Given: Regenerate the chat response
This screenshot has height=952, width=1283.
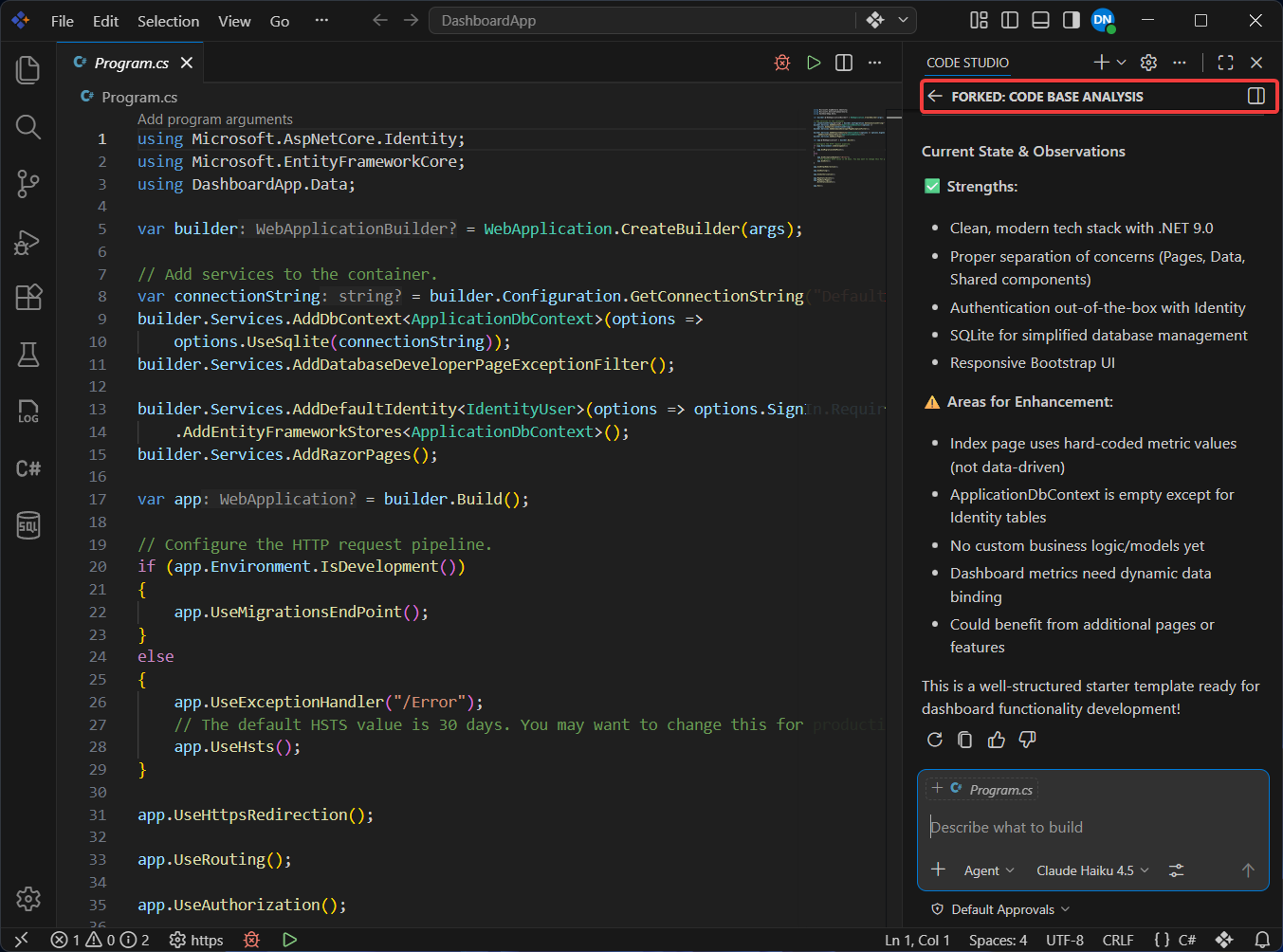Looking at the screenshot, I should 935,740.
